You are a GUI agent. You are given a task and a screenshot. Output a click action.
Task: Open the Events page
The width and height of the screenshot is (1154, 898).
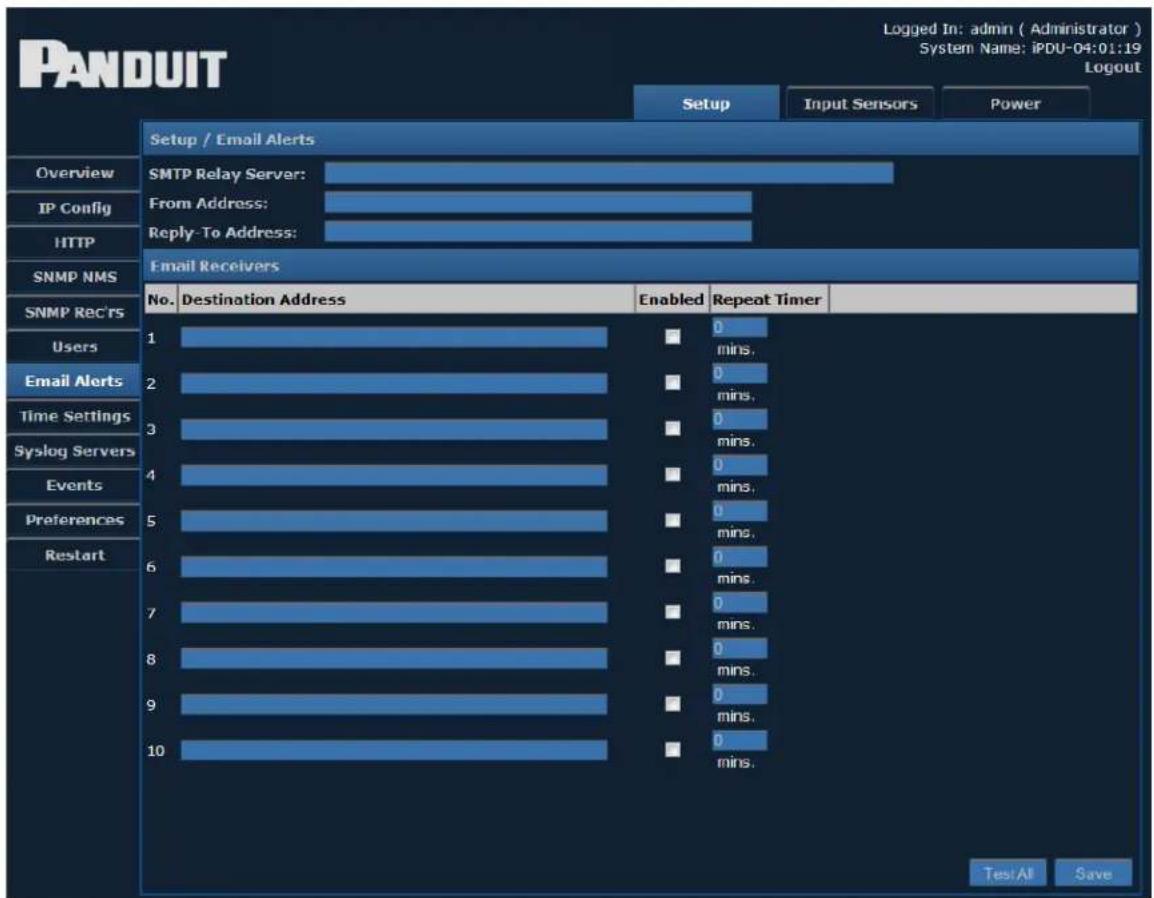74,485
